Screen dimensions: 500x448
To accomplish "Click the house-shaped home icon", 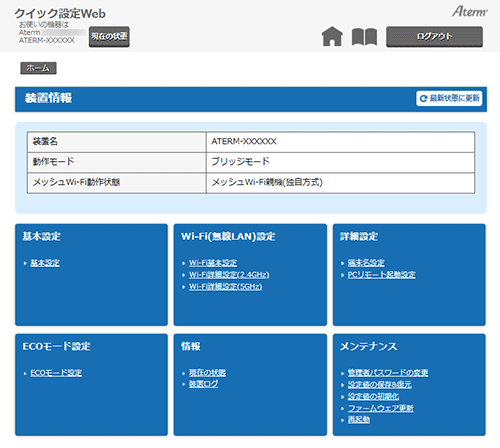I will [x=332, y=36].
